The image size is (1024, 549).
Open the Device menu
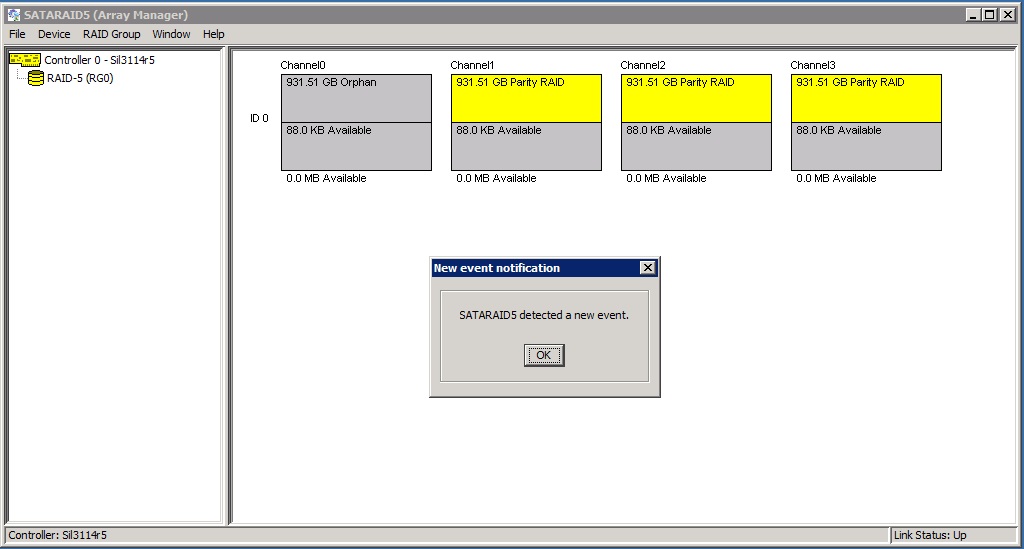click(54, 34)
